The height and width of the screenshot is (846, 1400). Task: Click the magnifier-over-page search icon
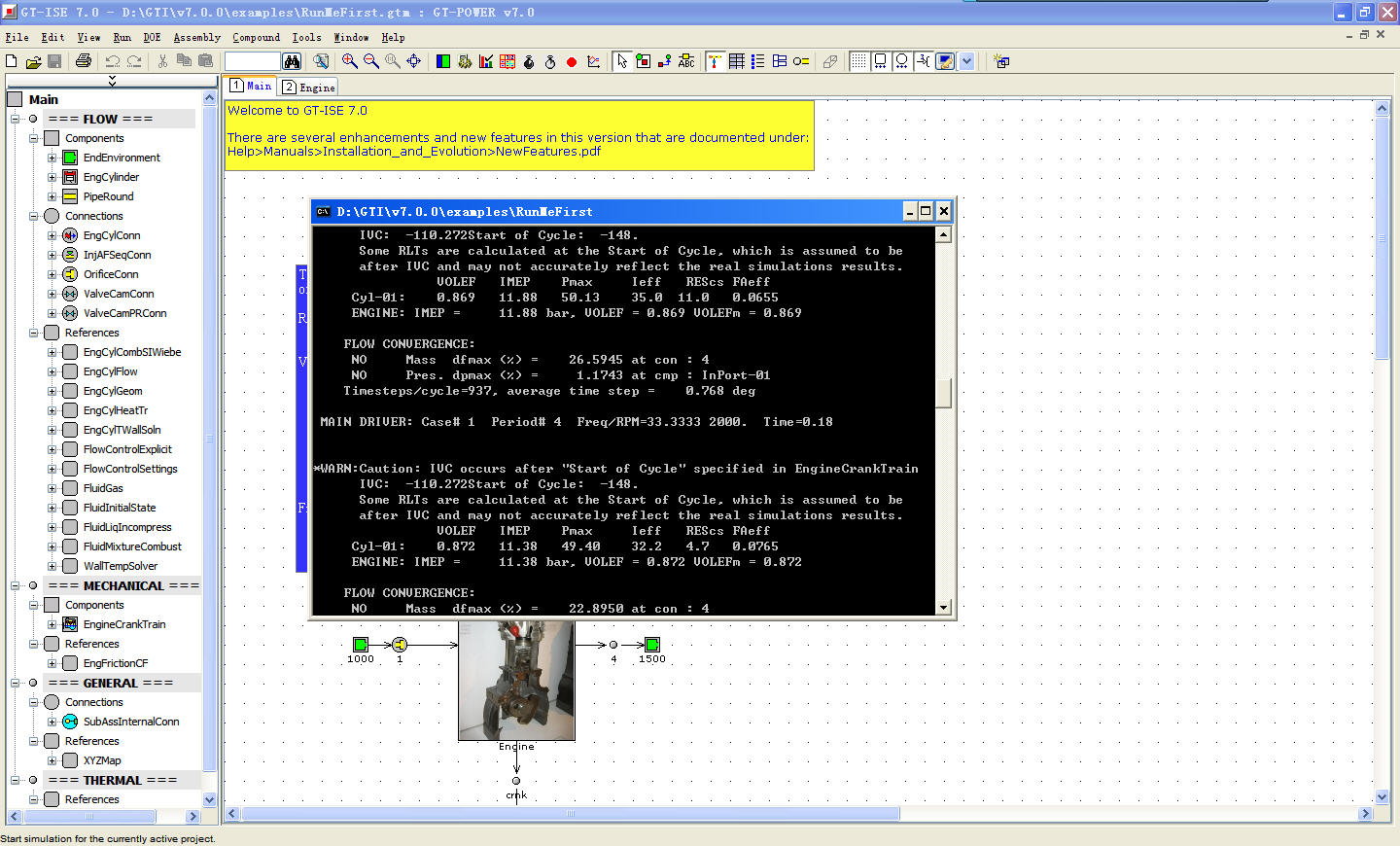click(x=321, y=61)
